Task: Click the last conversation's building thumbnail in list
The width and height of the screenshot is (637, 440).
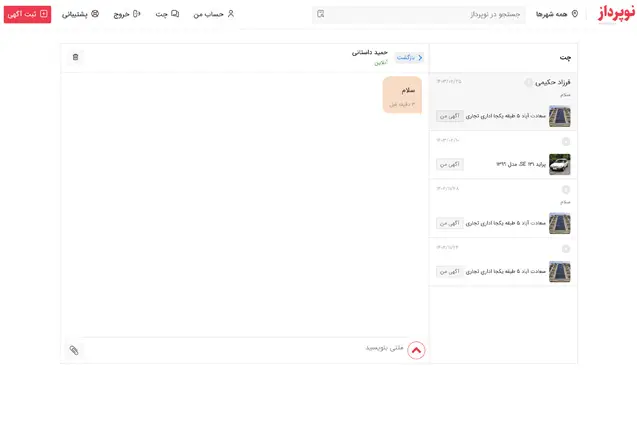Action: click(x=559, y=271)
